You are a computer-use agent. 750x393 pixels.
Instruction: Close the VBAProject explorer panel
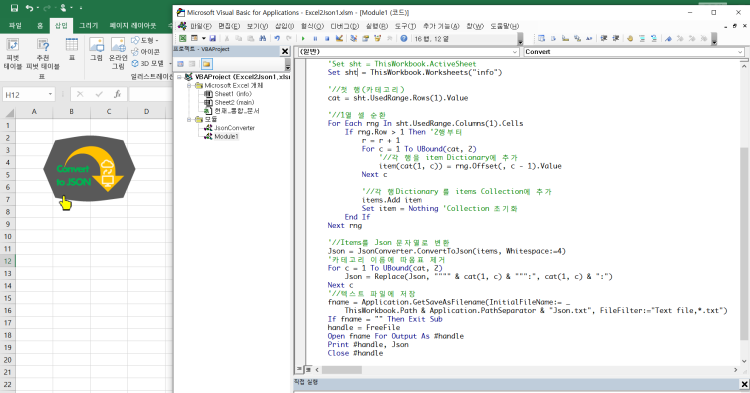point(285,51)
